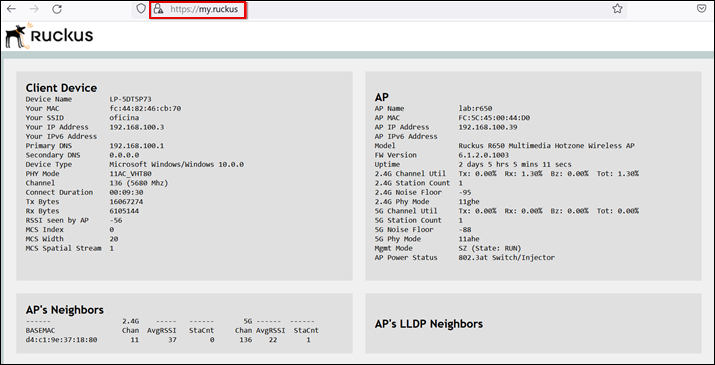Select AP name lab:r650
This screenshot has width=715, height=365.
[475, 109]
